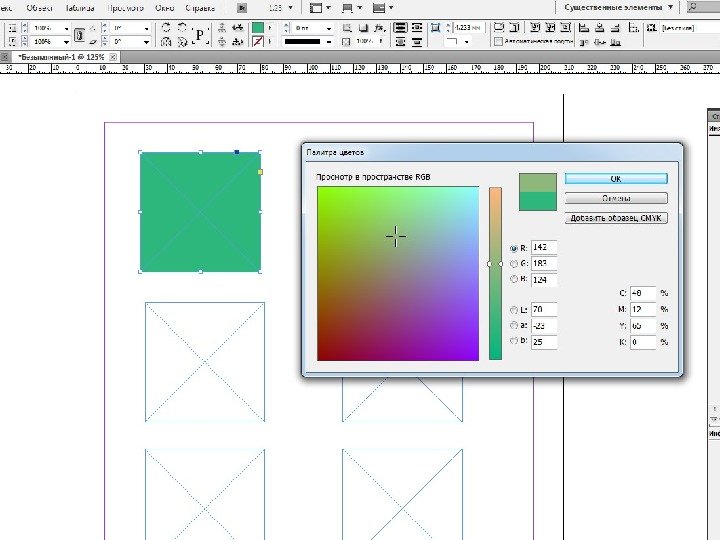Viewport: 720px width, 540px height.
Task: Click the Select Container icon
Action: 222,28
